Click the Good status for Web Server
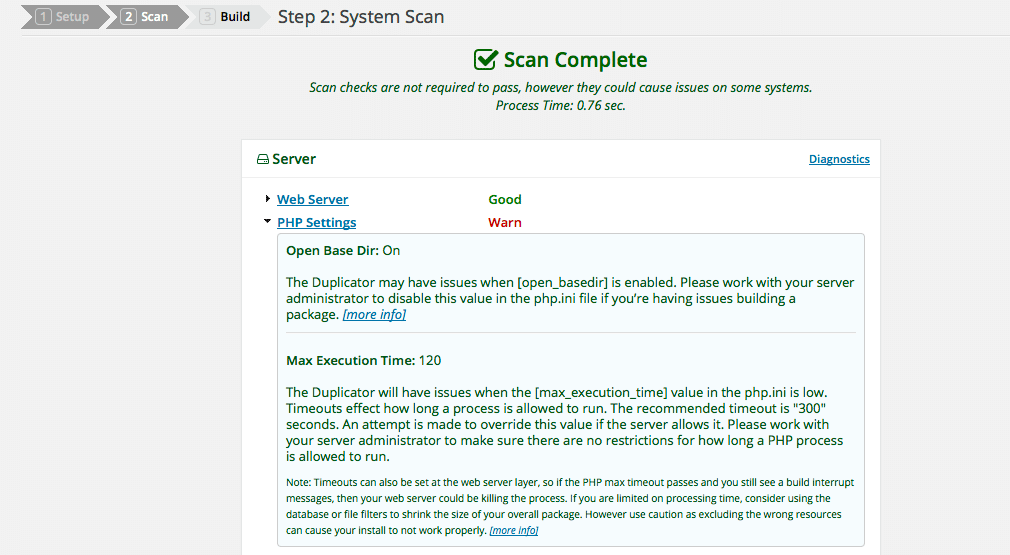 [505, 200]
